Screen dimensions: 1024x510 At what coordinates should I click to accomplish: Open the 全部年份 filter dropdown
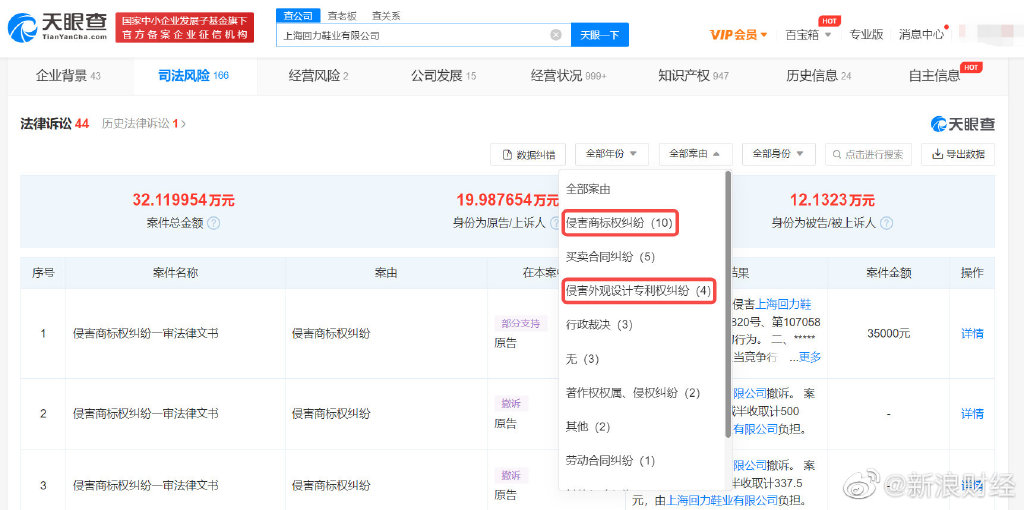pos(611,155)
